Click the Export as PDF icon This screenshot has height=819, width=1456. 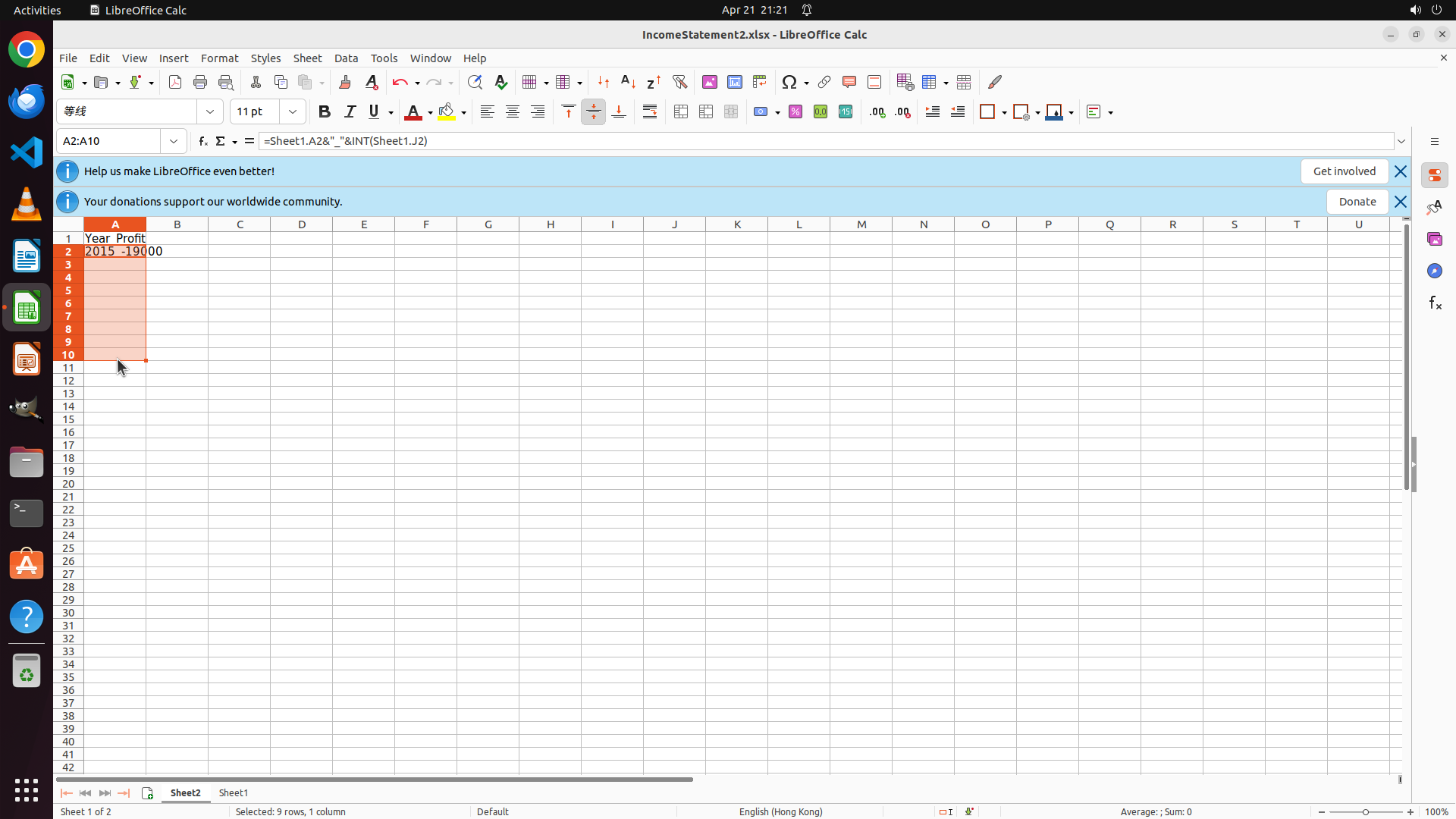tap(175, 82)
